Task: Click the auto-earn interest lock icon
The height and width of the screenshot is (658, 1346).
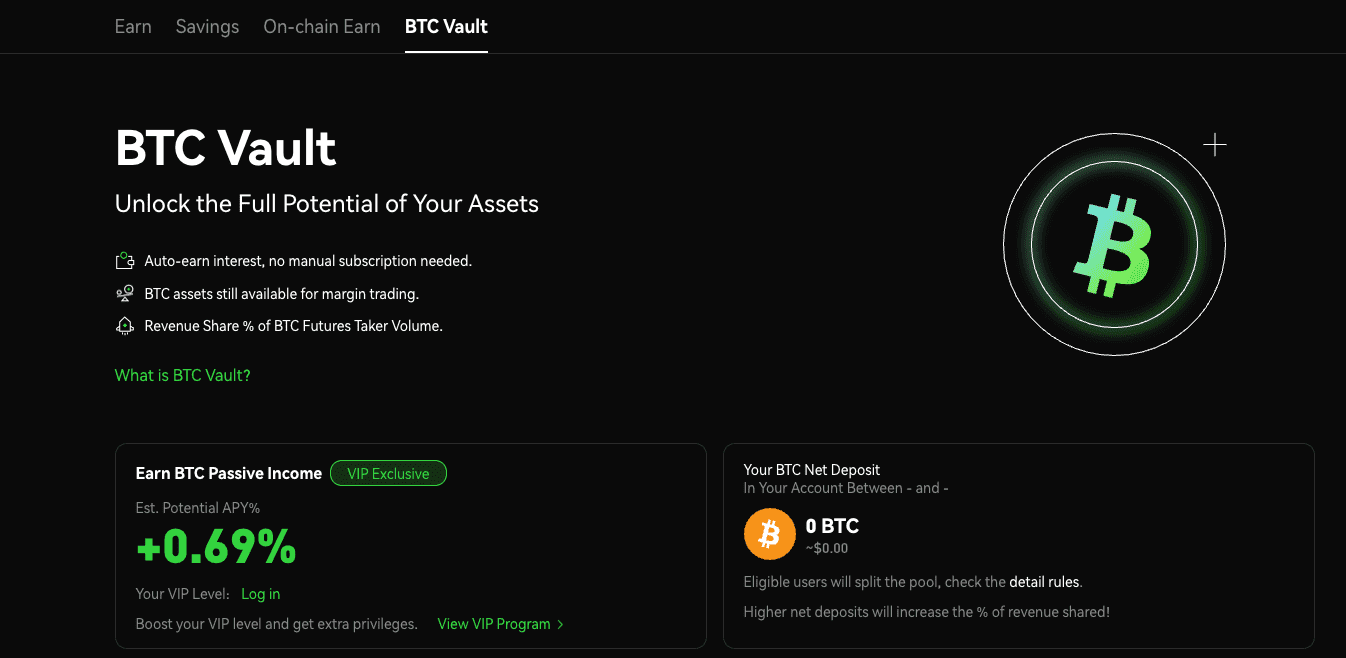Action: coord(124,260)
